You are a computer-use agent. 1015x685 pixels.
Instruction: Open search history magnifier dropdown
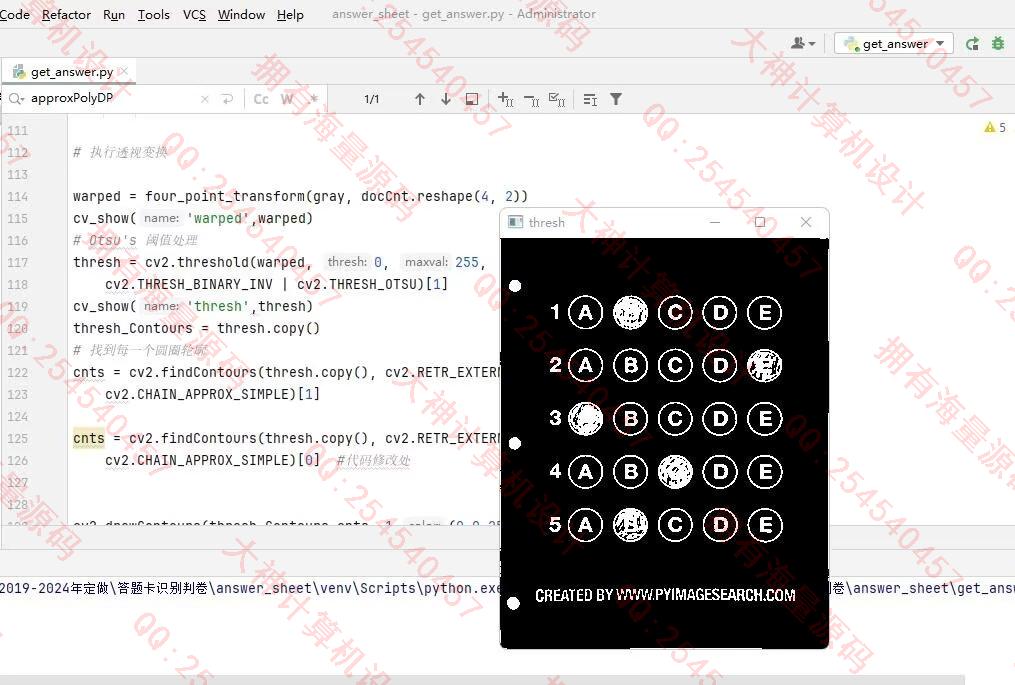16,98
